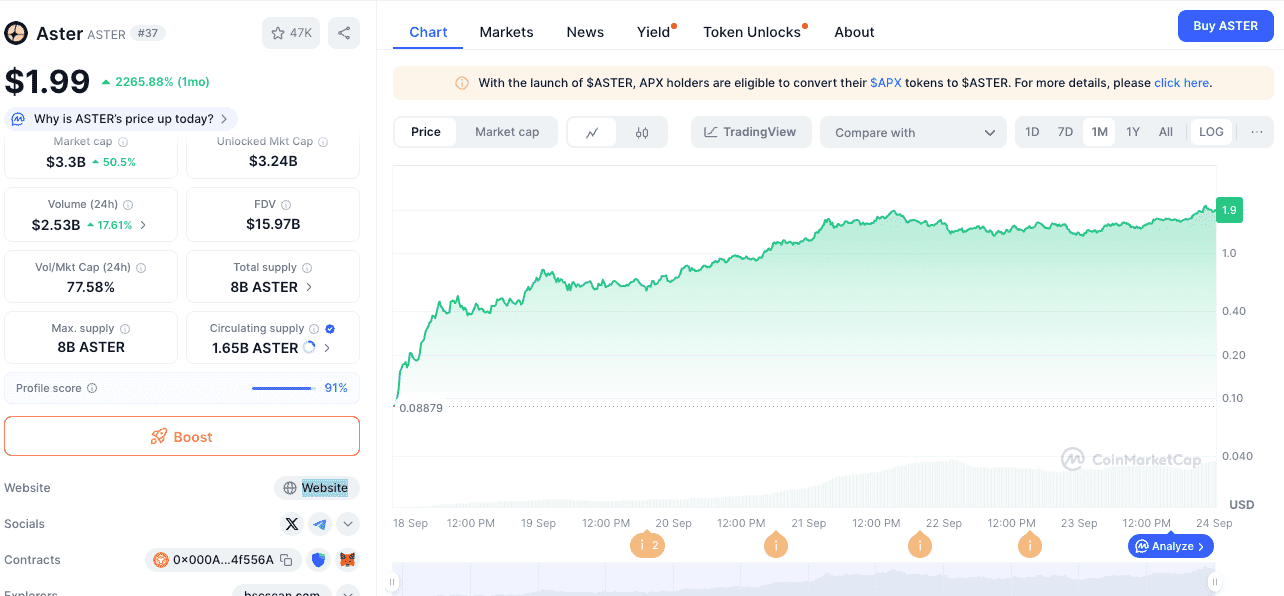Set chart range to 7D

(x=1066, y=132)
